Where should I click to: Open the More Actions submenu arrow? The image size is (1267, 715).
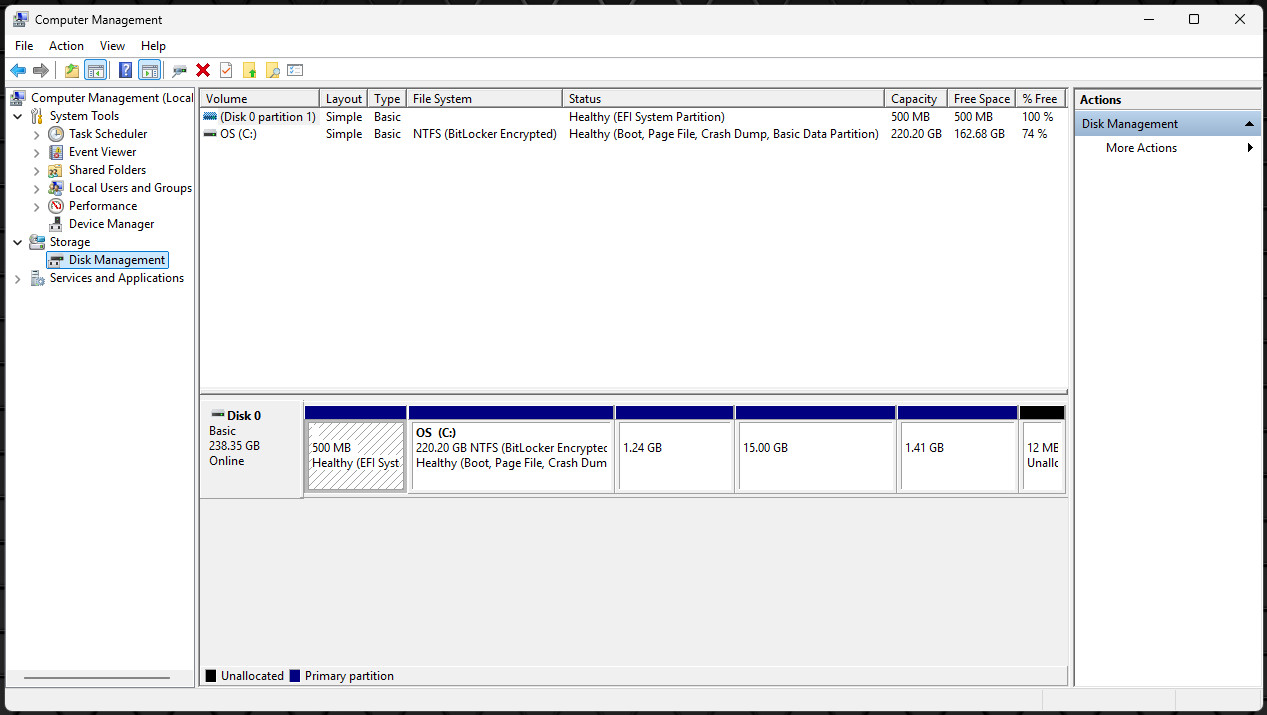pyautogui.click(x=1250, y=148)
